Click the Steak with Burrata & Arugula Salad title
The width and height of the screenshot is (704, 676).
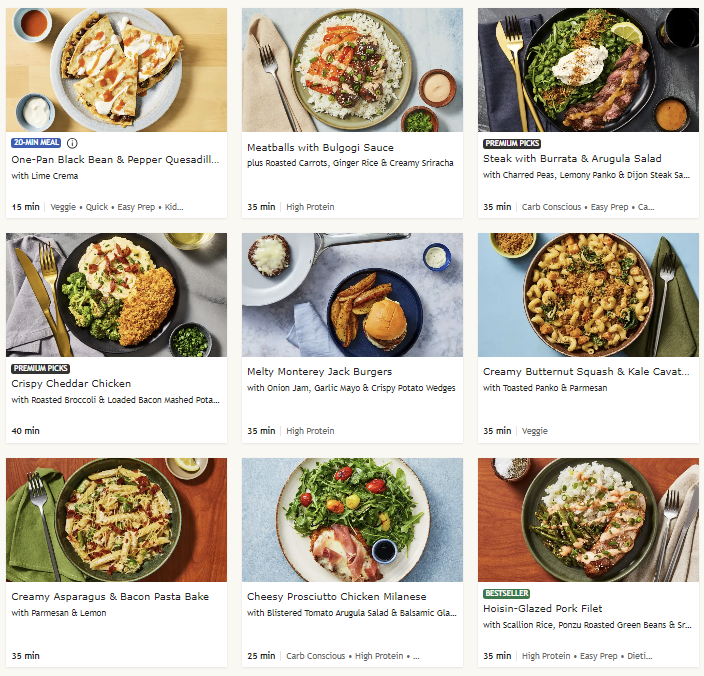coord(572,158)
